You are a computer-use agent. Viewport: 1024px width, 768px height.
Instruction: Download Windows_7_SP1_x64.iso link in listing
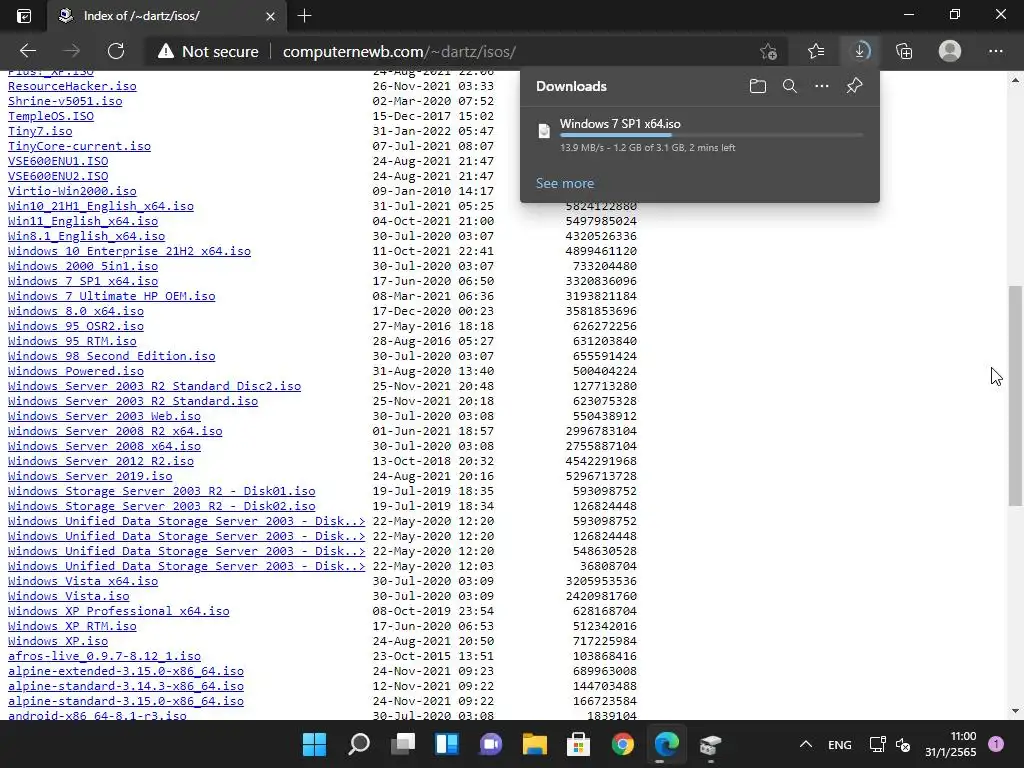(x=83, y=281)
